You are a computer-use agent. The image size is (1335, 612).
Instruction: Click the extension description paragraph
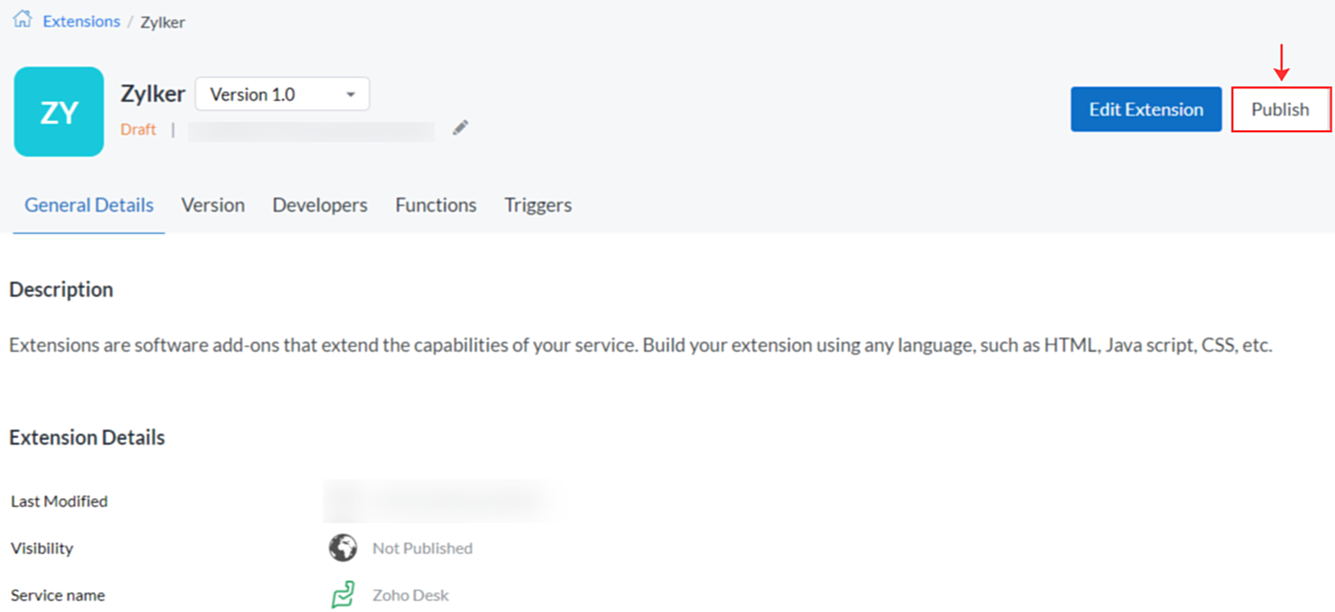[x=640, y=346]
